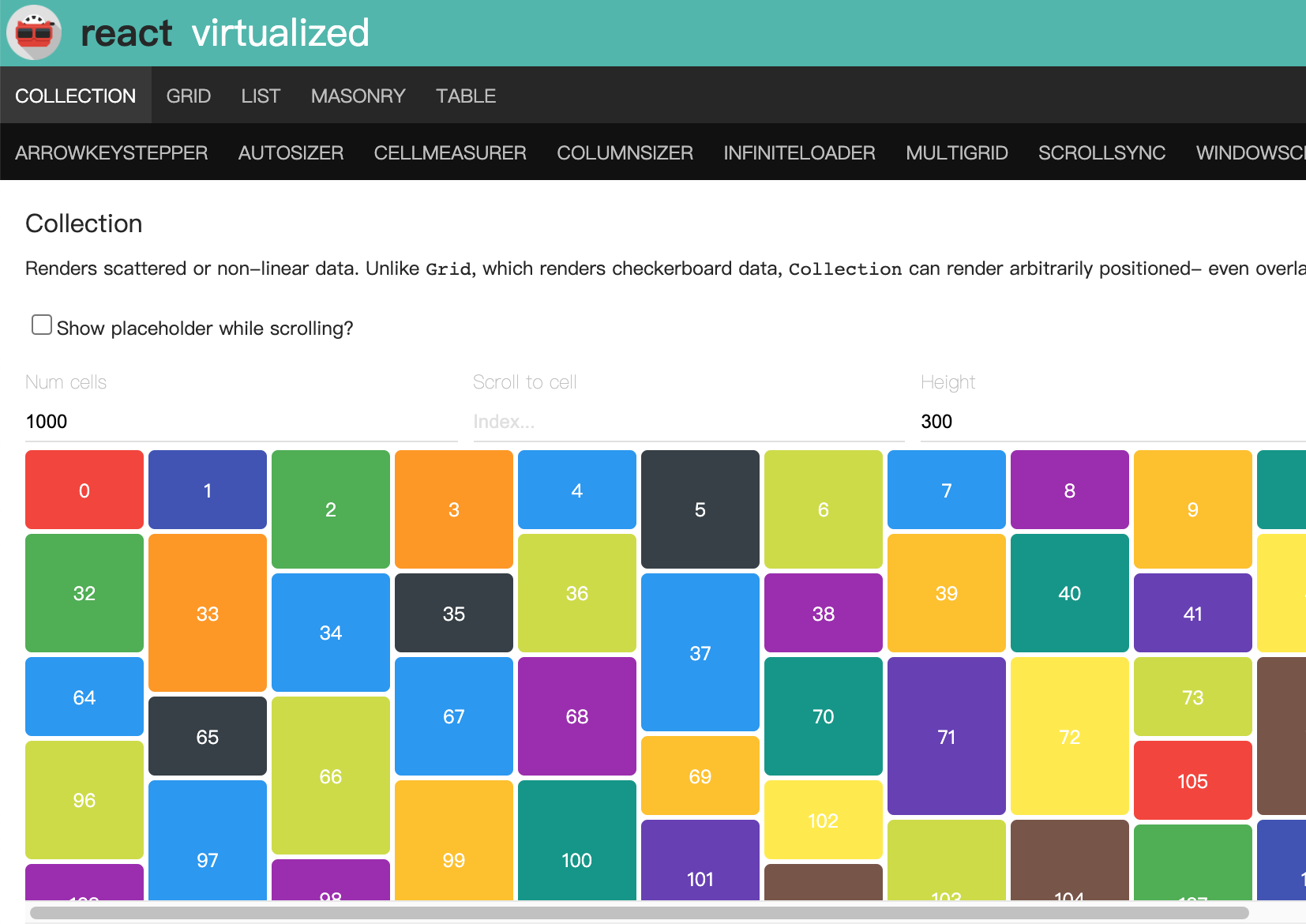Click the lime cell 36
The image size is (1306, 924).
click(x=577, y=593)
